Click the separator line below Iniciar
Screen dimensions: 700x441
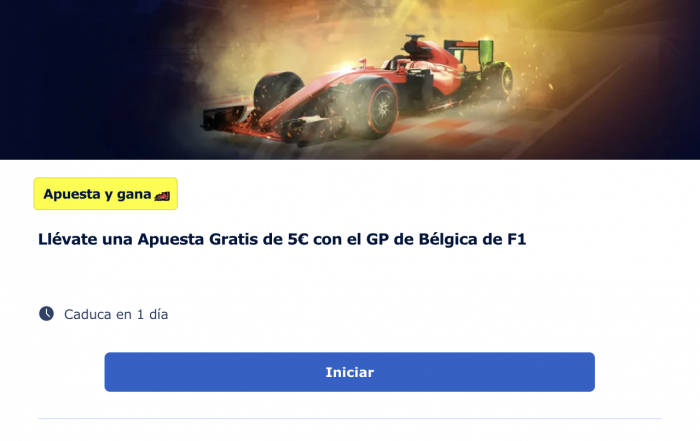(350, 418)
